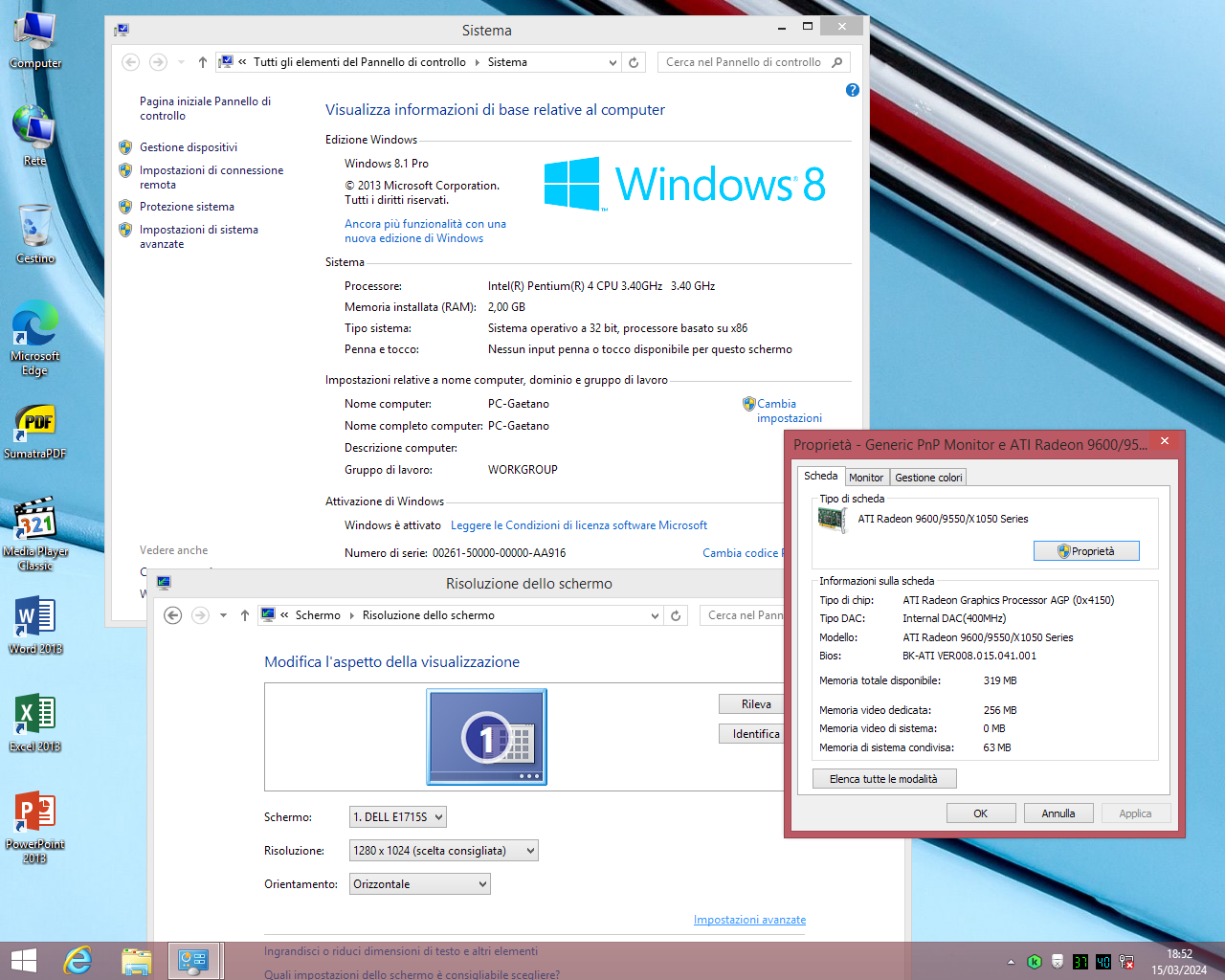Expand the Schermo display dropdown
The height and width of the screenshot is (980, 1225).
tap(397, 817)
